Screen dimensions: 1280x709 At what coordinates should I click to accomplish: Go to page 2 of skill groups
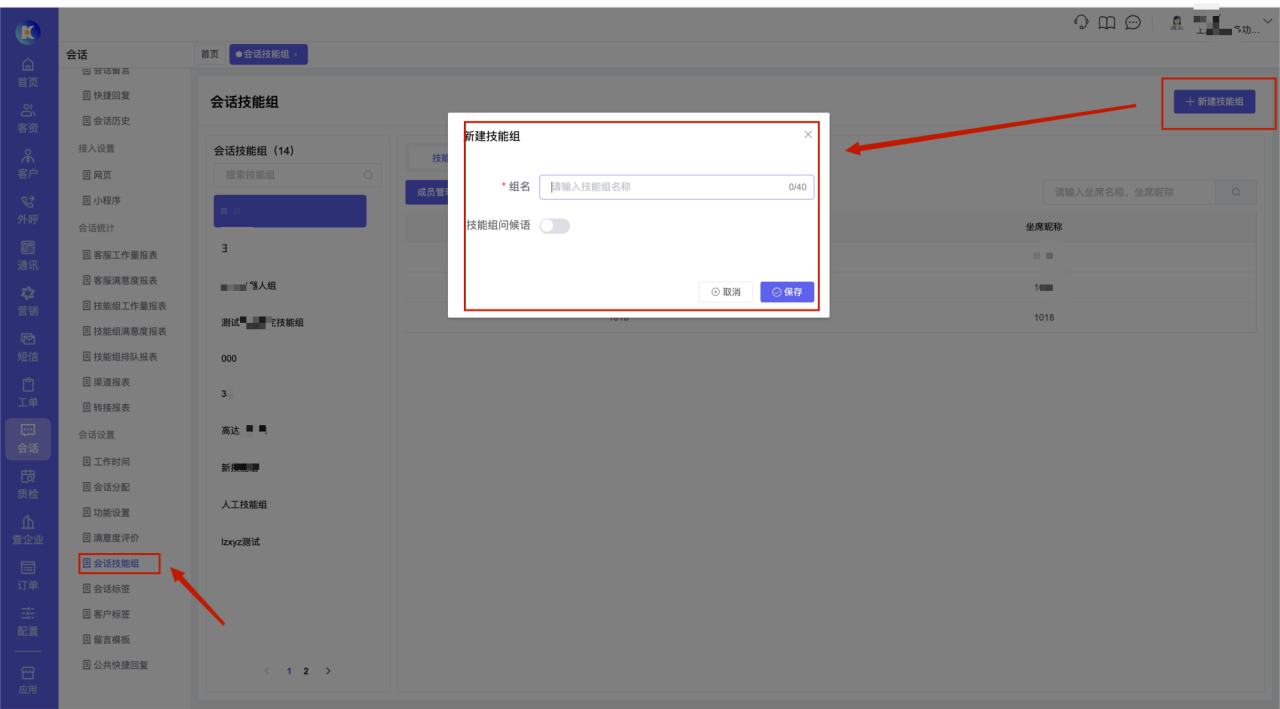coord(306,671)
